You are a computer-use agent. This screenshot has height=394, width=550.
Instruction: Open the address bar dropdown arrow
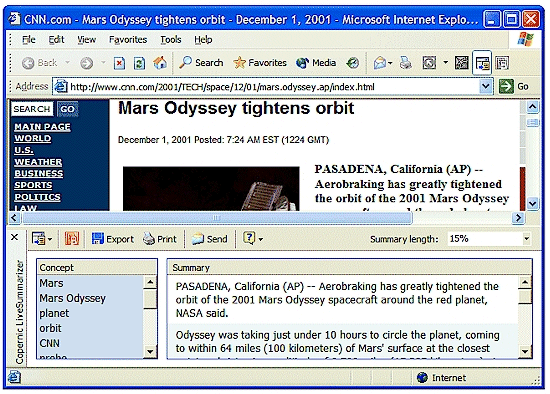coord(485,86)
